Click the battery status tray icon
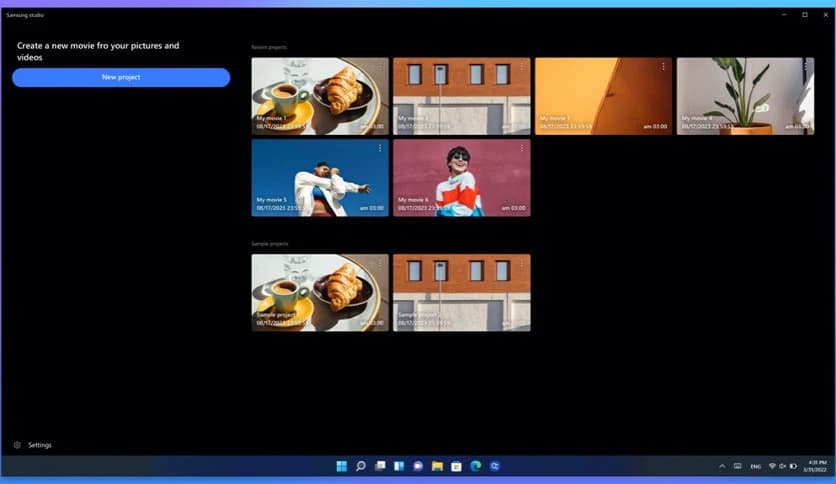The image size is (836, 484). 793,466
